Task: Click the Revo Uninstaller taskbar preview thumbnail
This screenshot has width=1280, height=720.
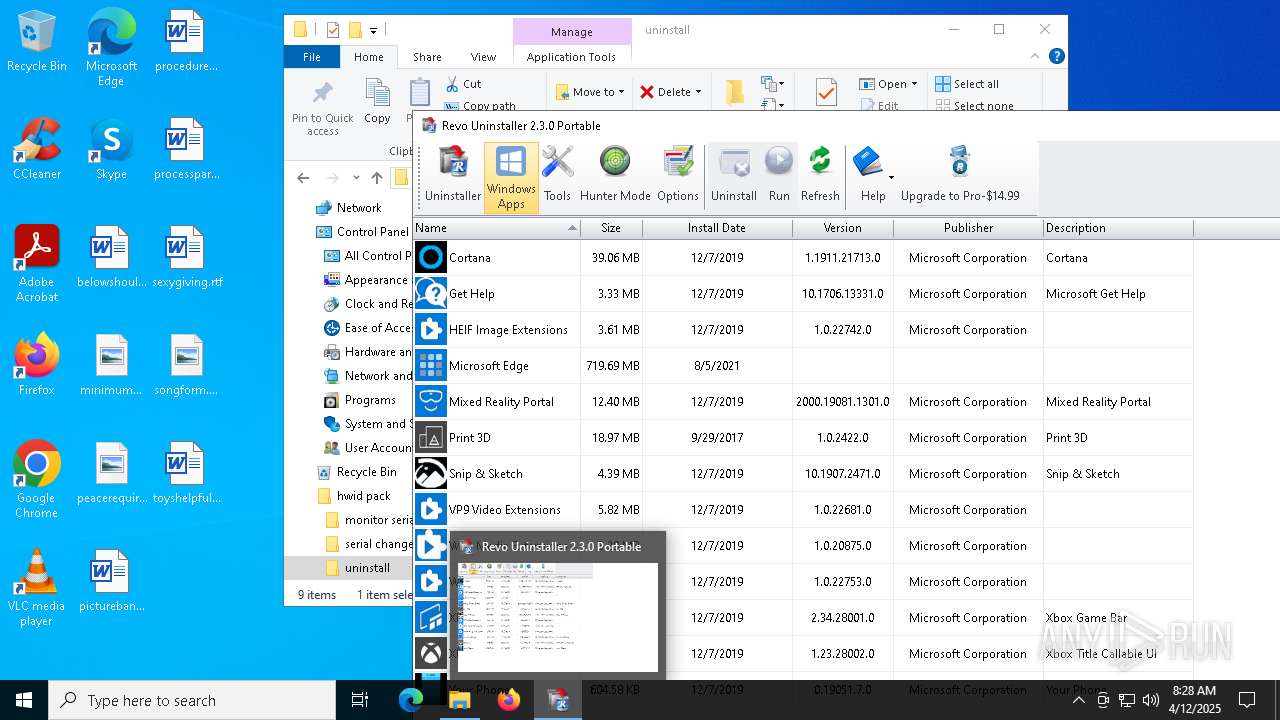Action: pos(557,616)
